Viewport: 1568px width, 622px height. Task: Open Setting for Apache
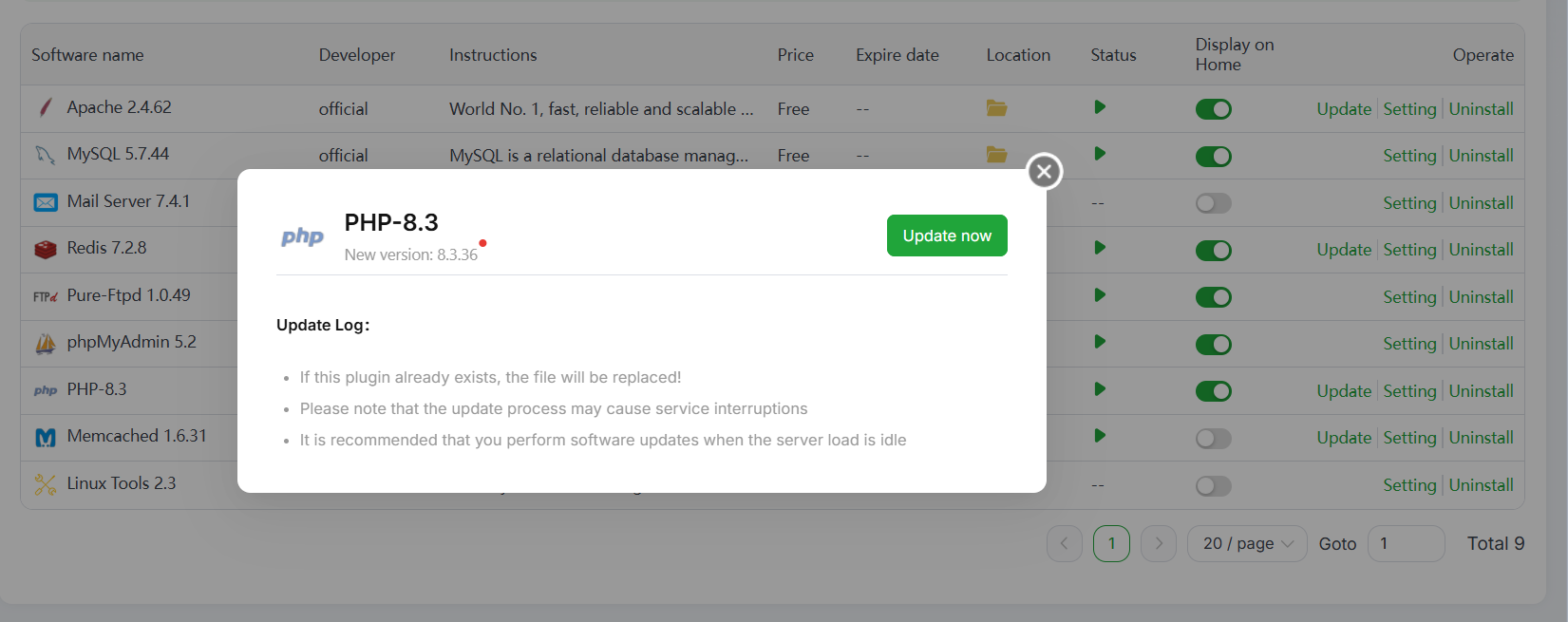click(1409, 109)
